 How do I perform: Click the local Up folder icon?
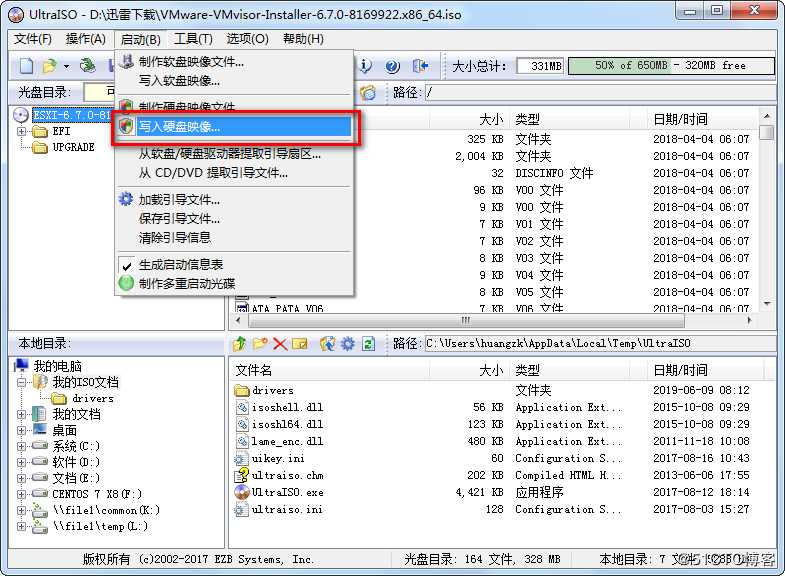coord(240,343)
